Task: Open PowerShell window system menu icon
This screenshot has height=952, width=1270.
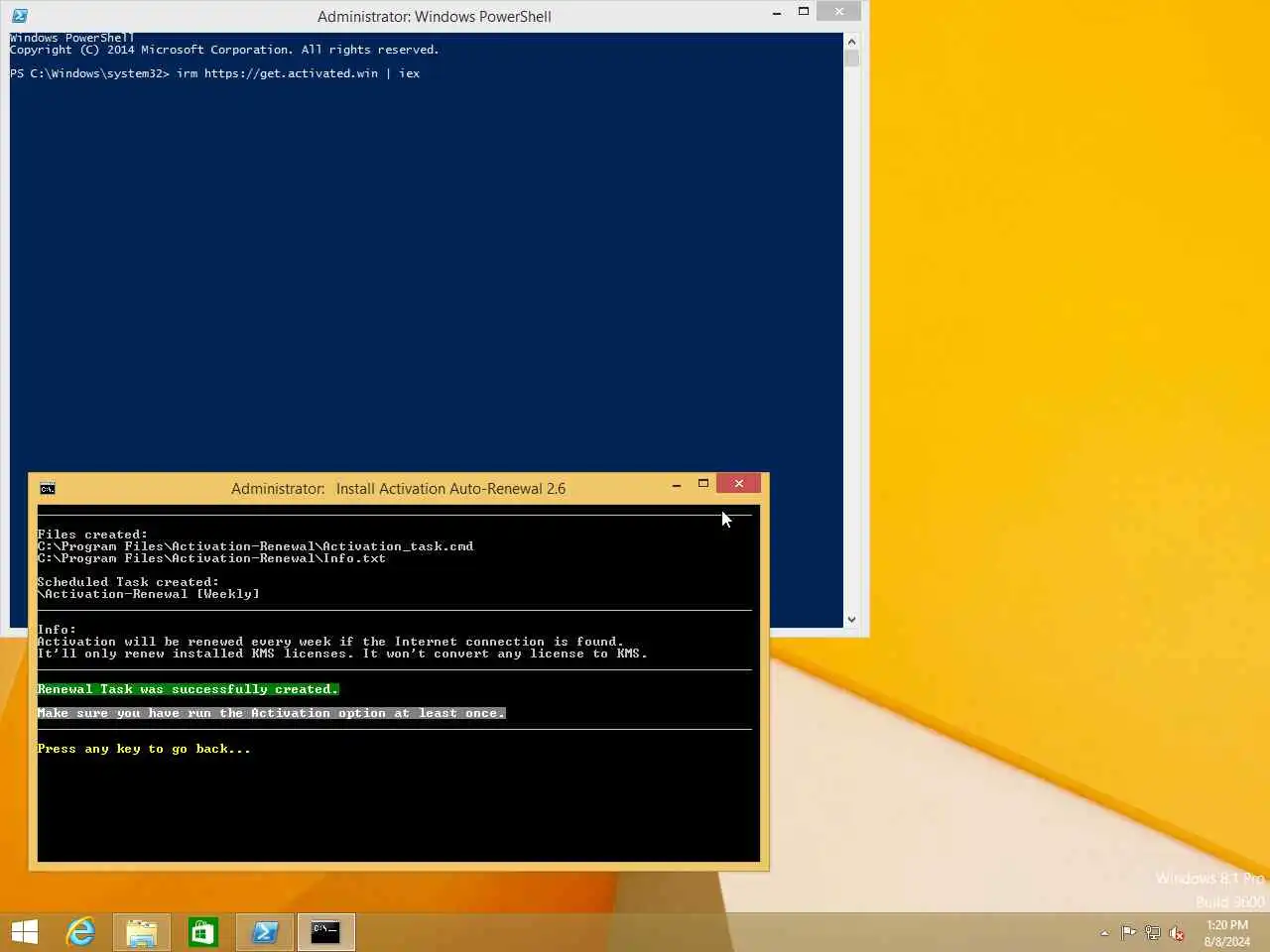Action: coord(20,16)
